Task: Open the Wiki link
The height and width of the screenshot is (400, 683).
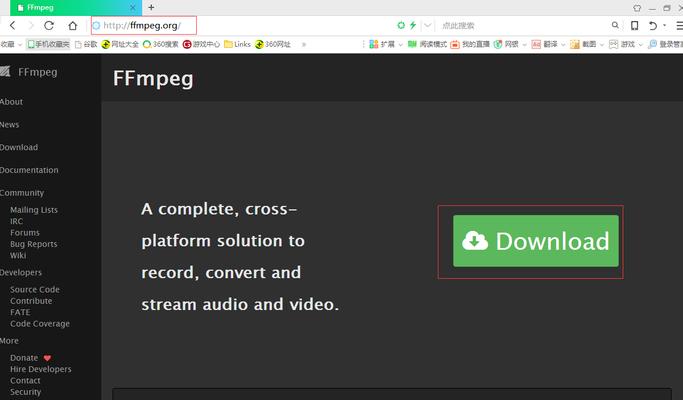Action: 18,255
